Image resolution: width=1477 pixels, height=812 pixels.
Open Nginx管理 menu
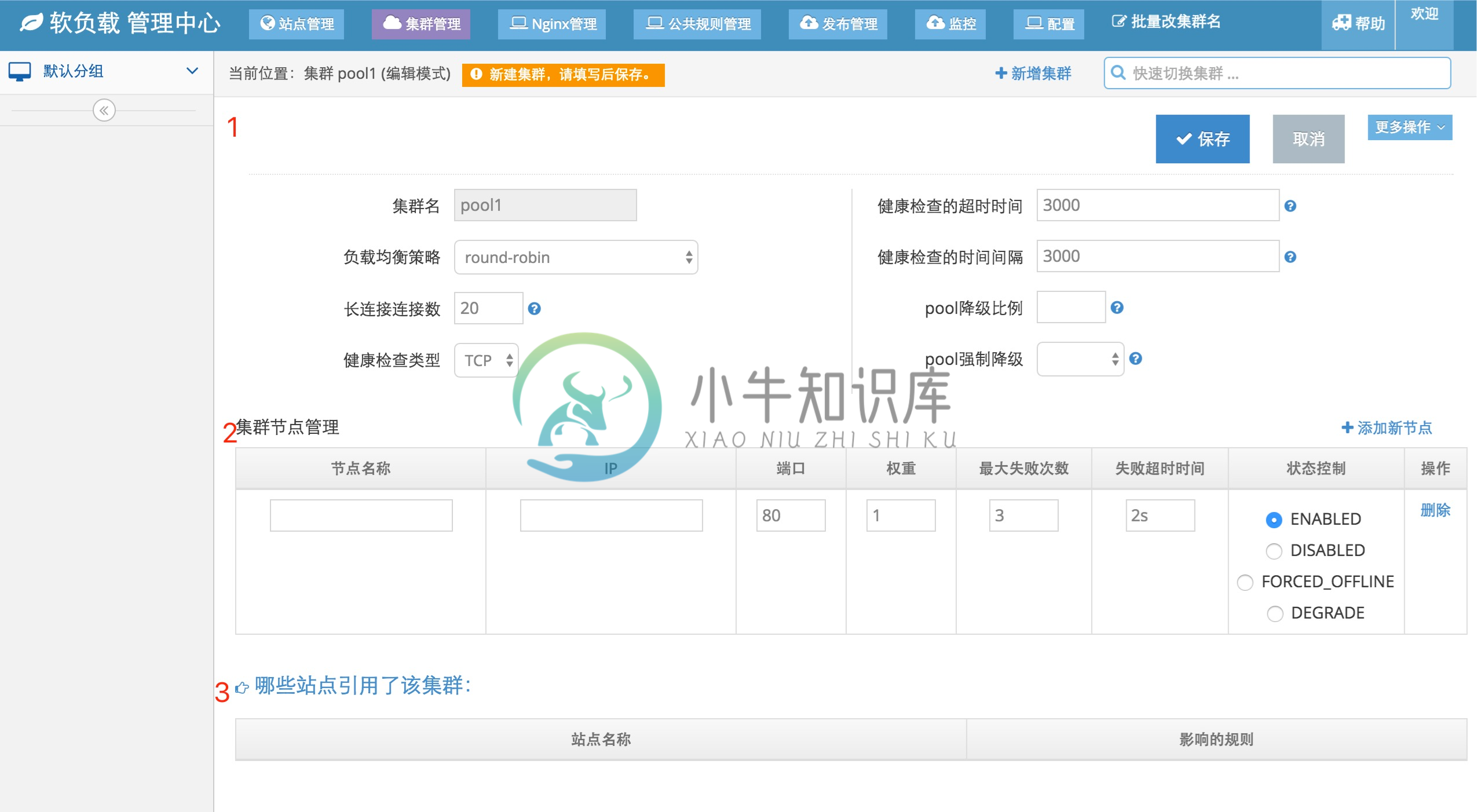coord(552,24)
